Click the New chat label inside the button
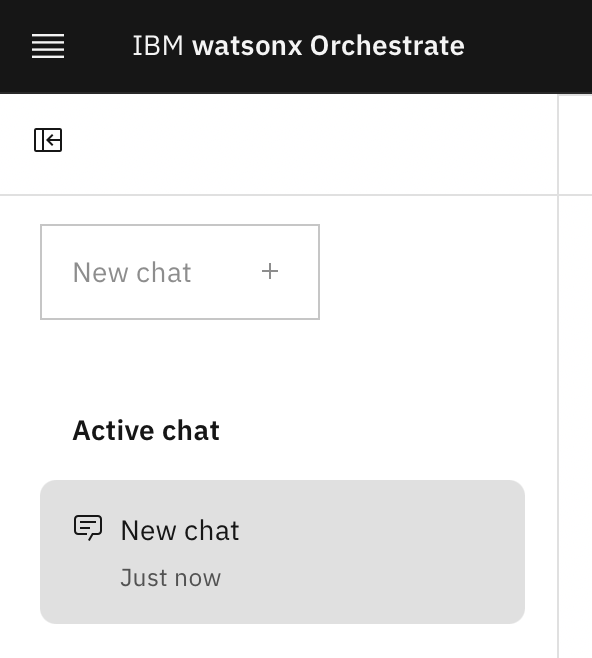592x658 pixels. pyautogui.click(x=132, y=272)
